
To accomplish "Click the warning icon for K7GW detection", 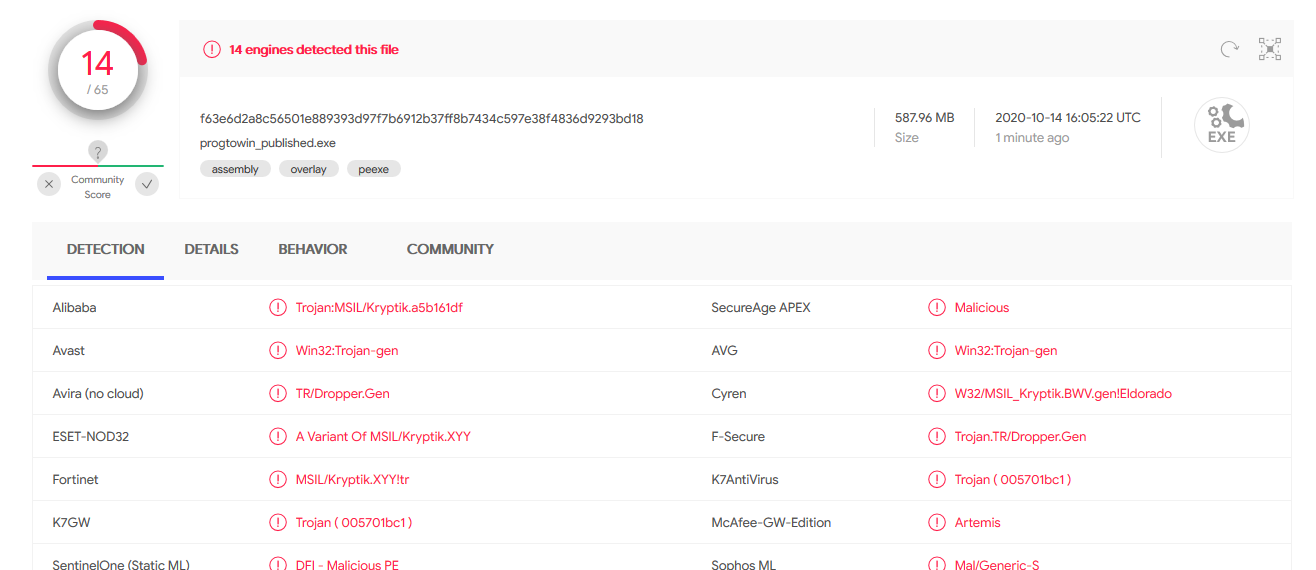I will click(x=278, y=522).
